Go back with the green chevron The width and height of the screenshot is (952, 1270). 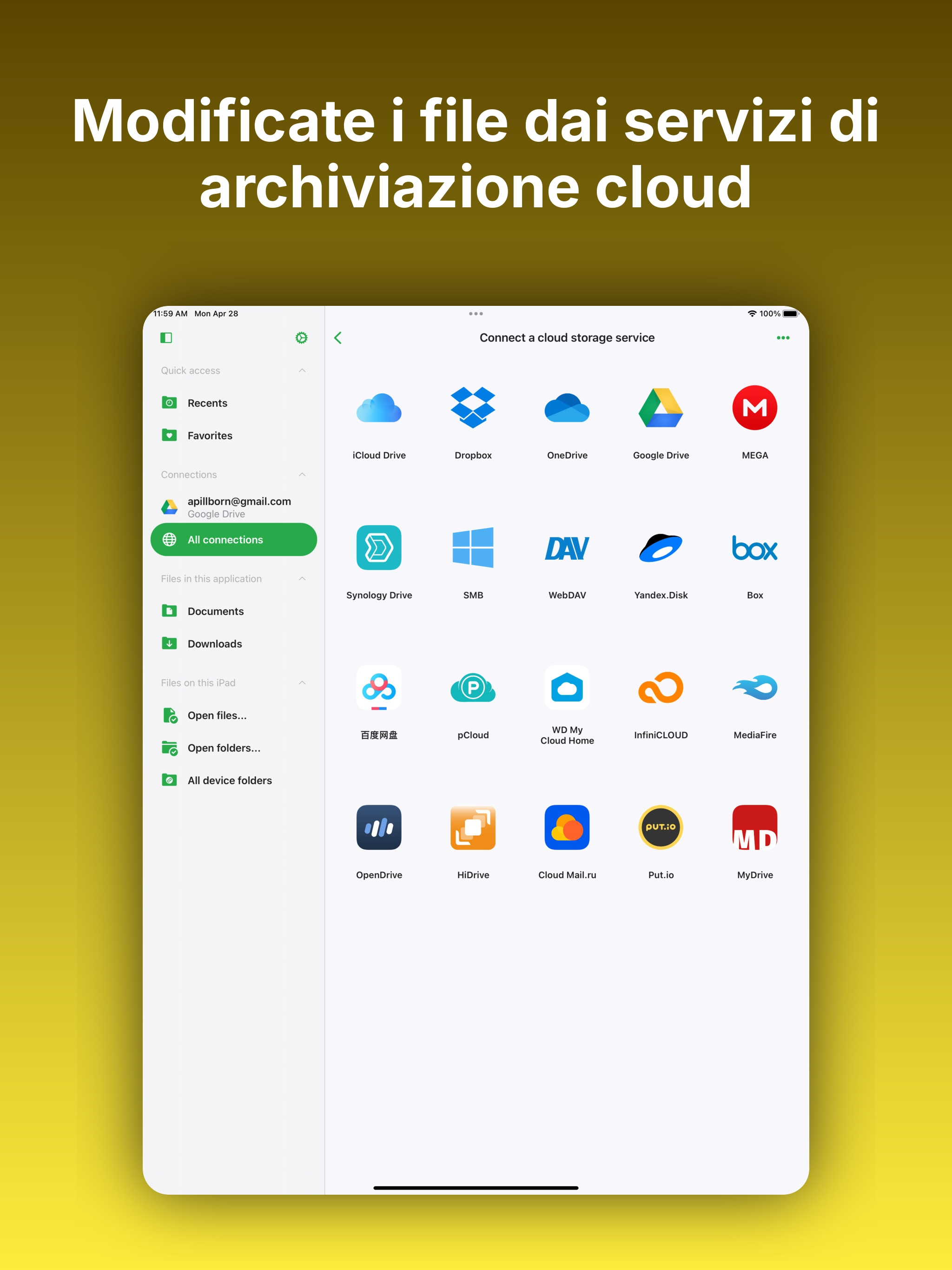[338, 337]
